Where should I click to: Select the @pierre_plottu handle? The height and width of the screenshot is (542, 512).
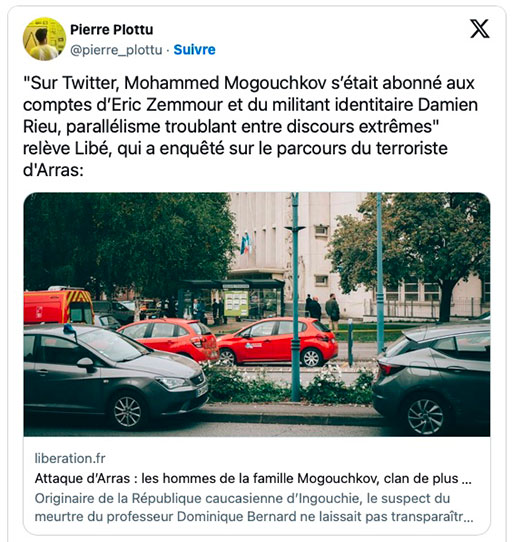pos(116,50)
